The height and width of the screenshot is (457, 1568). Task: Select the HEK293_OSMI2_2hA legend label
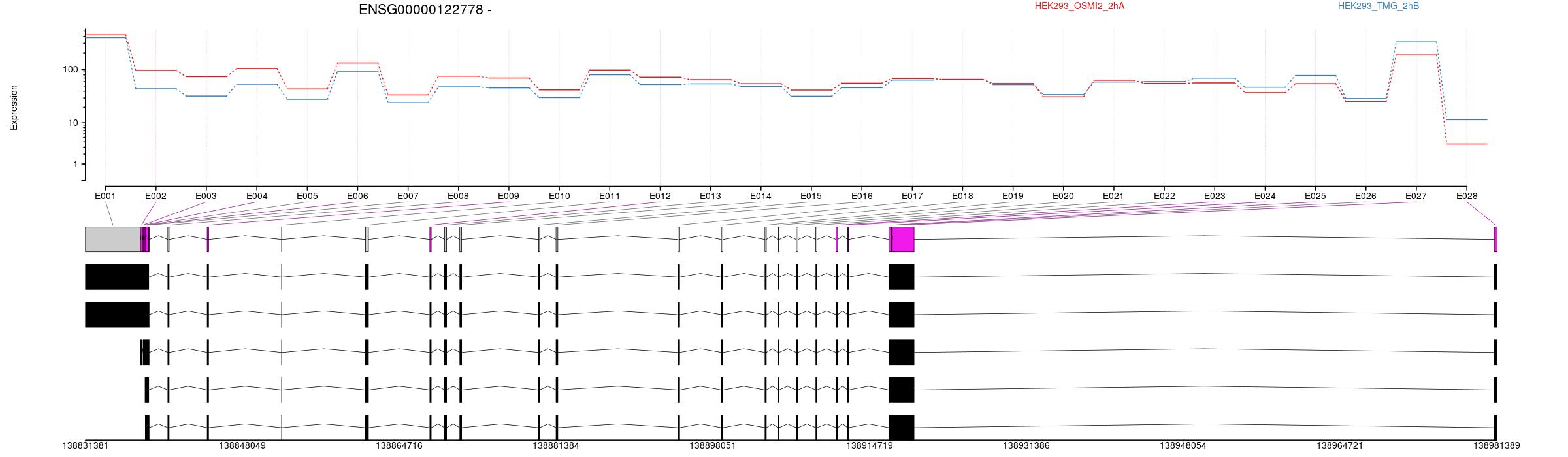tap(1079, 6)
